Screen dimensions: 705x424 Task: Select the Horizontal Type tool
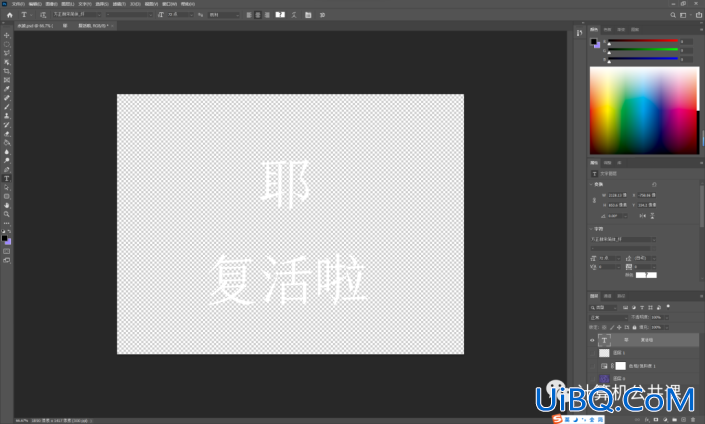tap(7, 179)
